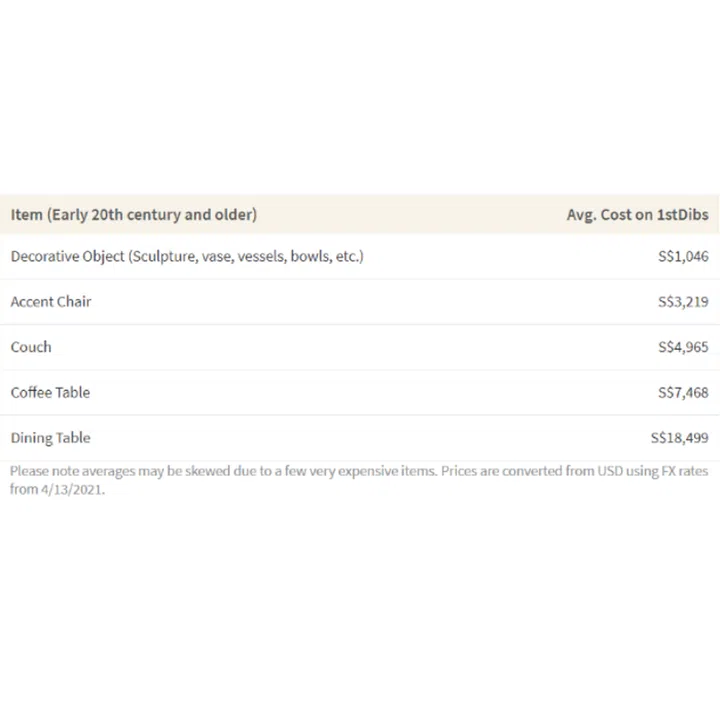720x720 pixels.
Task: Select the S$7,468 price cell
Action: (x=683, y=392)
